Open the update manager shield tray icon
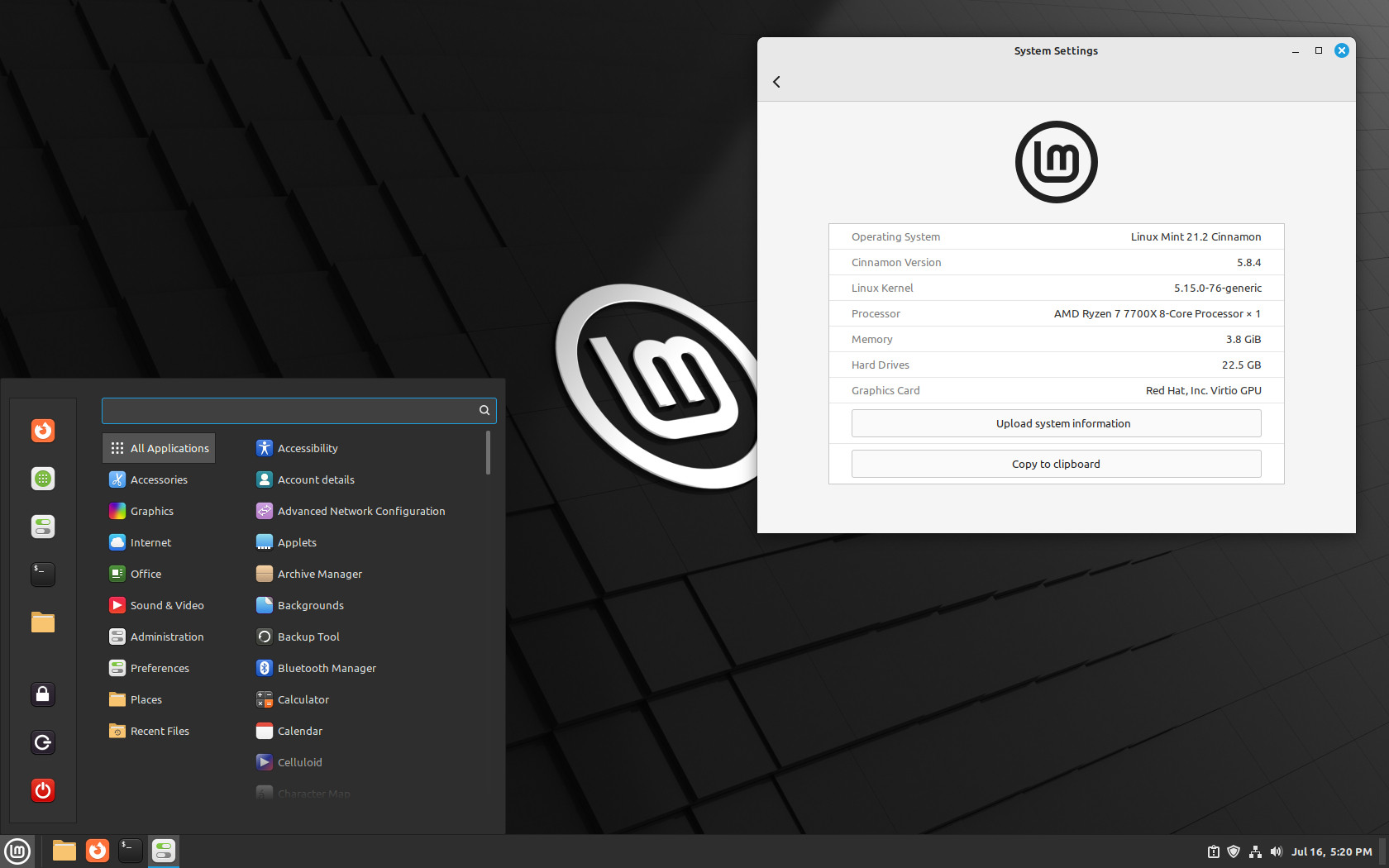The height and width of the screenshot is (868, 1389). click(1234, 851)
